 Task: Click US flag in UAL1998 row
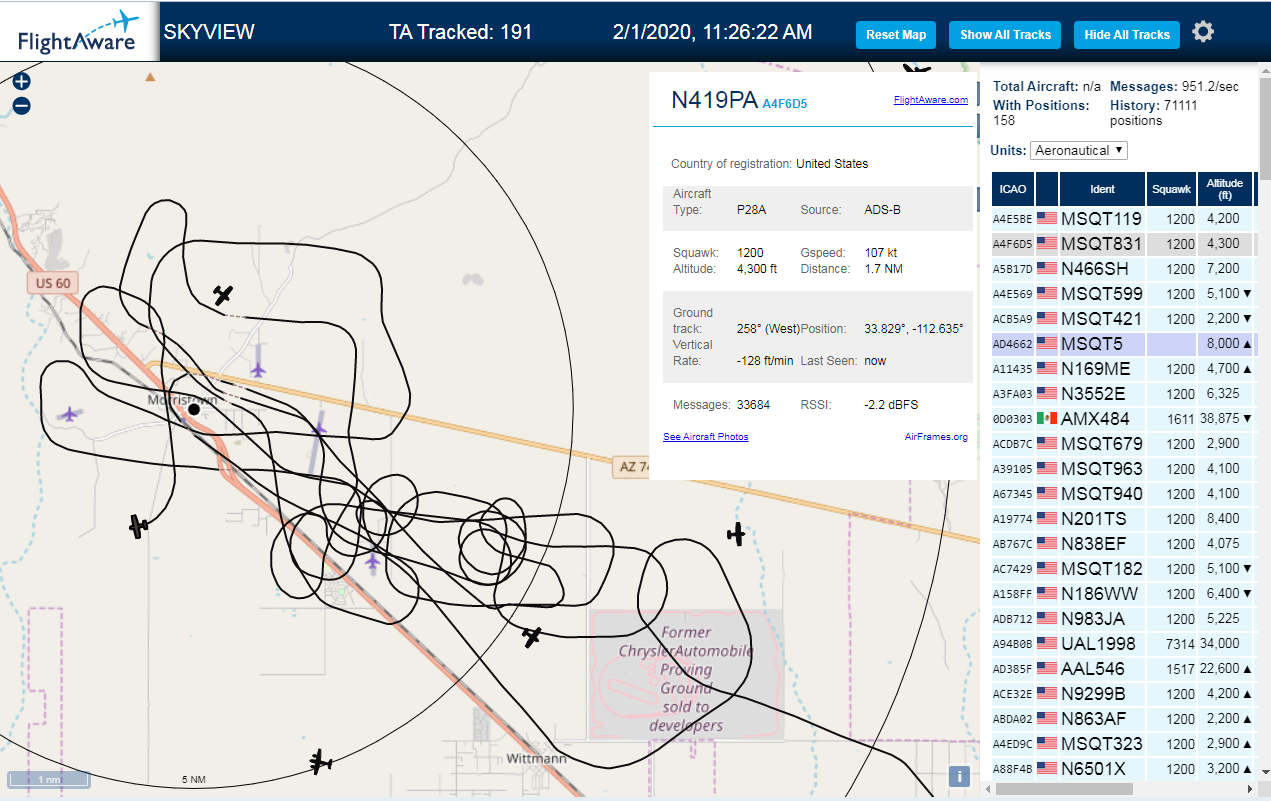1047,643
